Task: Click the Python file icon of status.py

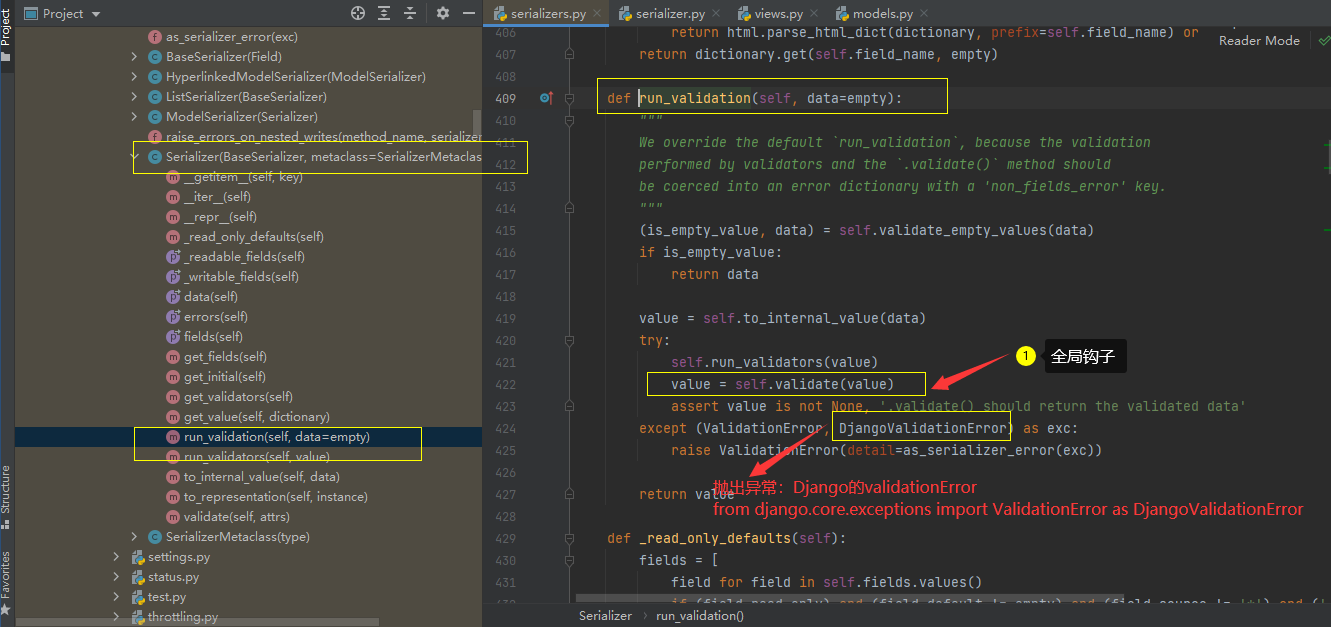Action: [x=137, y=577]
